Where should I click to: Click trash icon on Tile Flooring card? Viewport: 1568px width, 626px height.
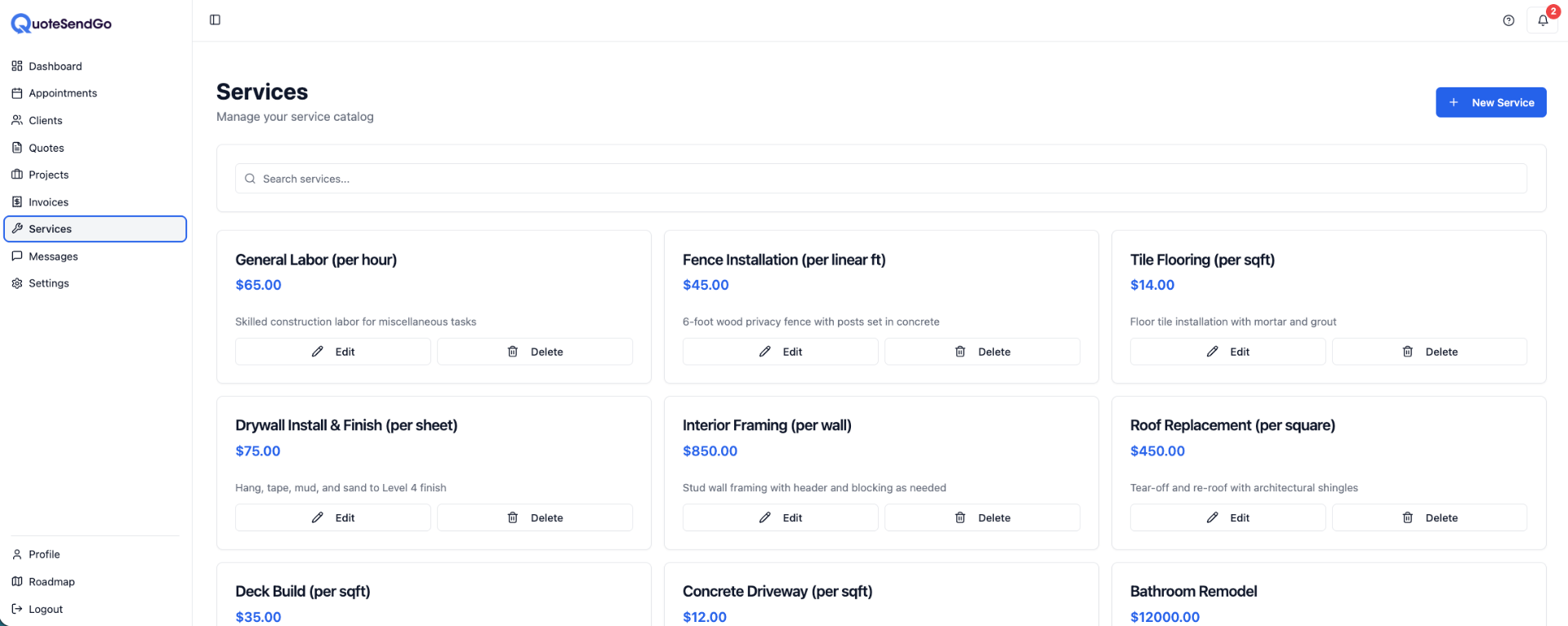[1407, 352]
